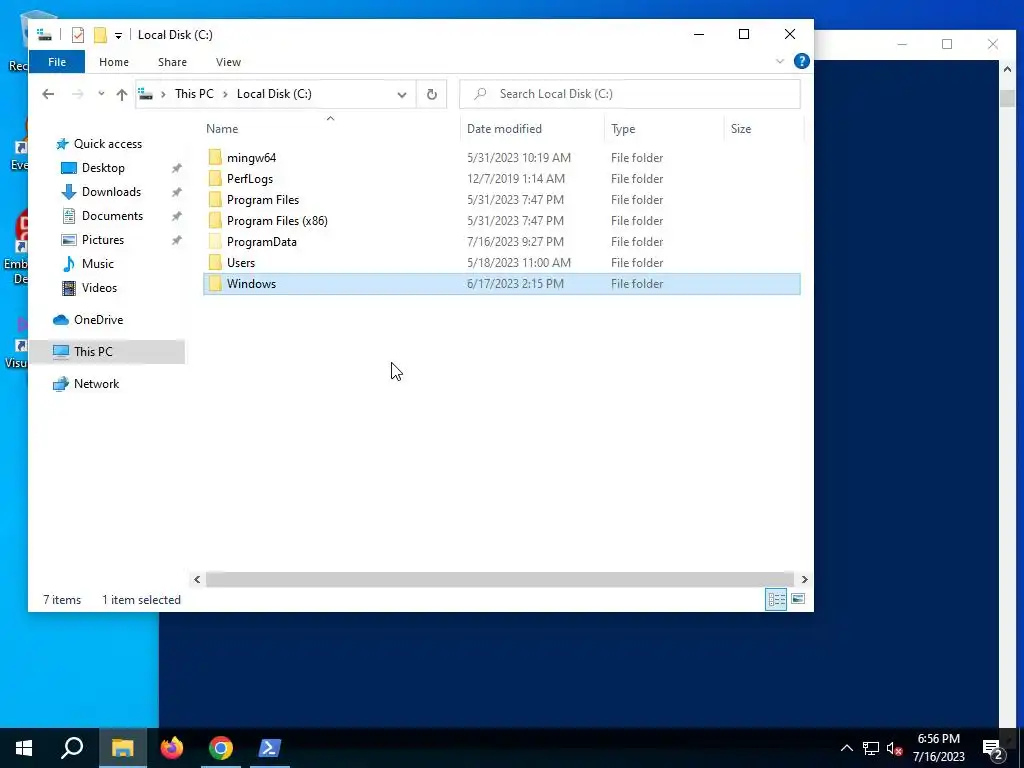This screenshot has width=1024, height=768.
Task: Click the blue Help question mark icon
Action: pyautogui.click(x=801, y=61)
